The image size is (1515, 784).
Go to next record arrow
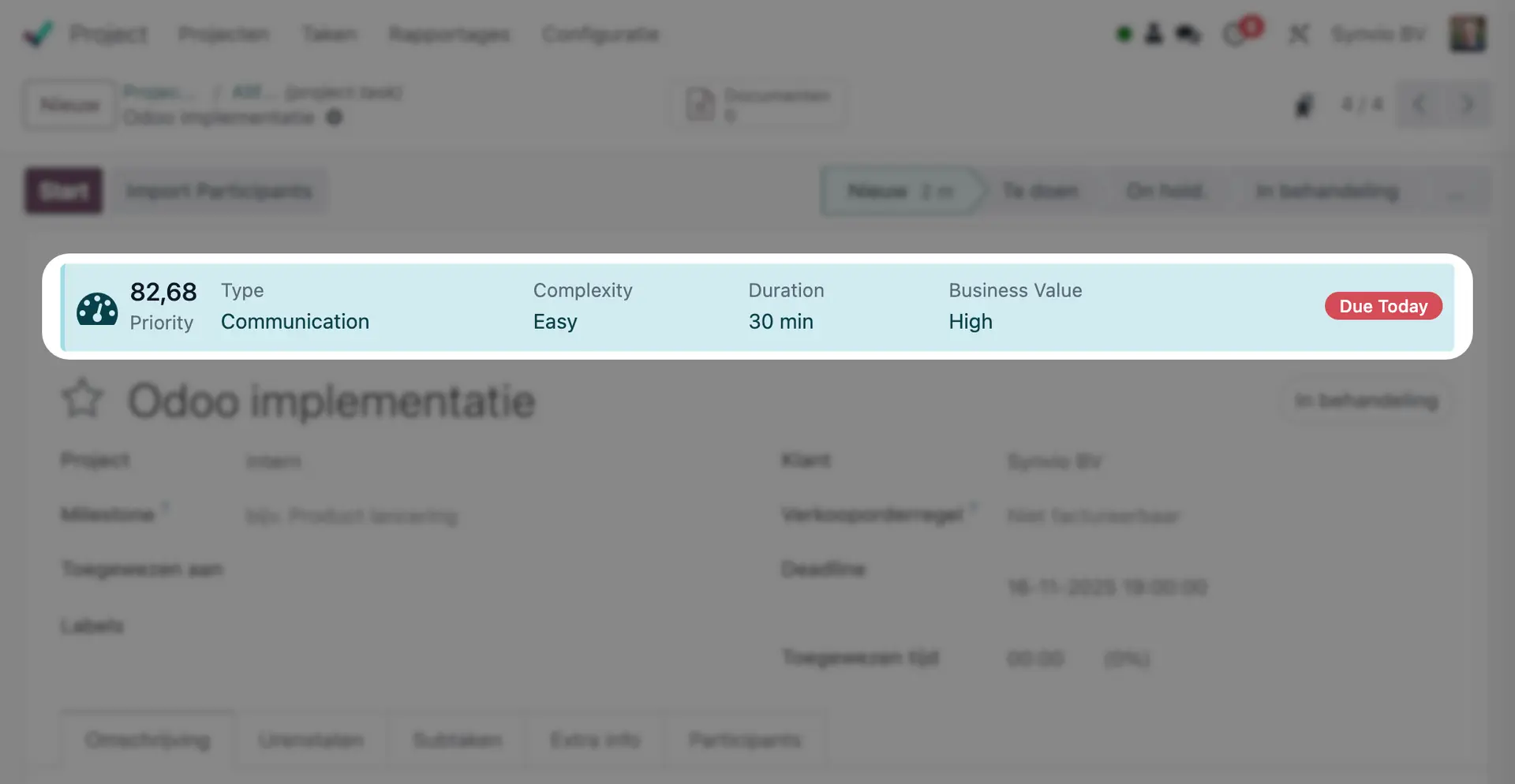1468,104
